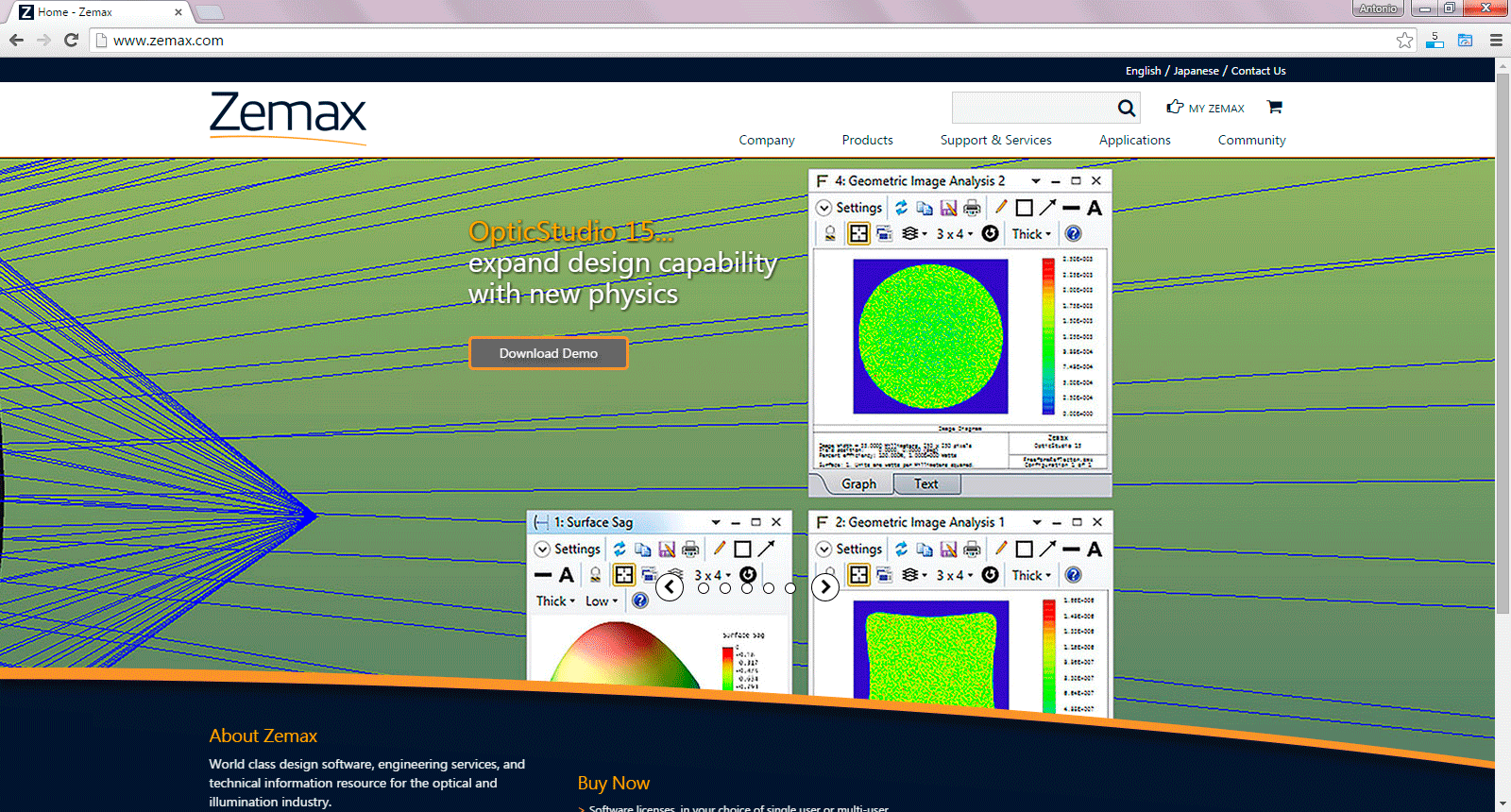Viewport: 1511px width, 812px height.
Task: Toggle highlighted active cursor button in Geometric Image Analysis 1
Action: [858, 574]
